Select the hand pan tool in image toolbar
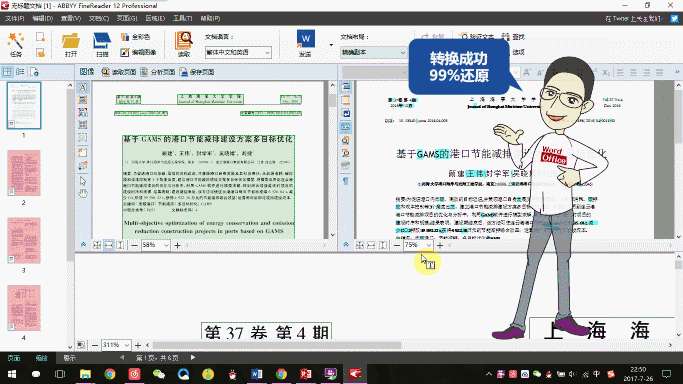Viewport: 683px width, 384px height. pos(83,194)
